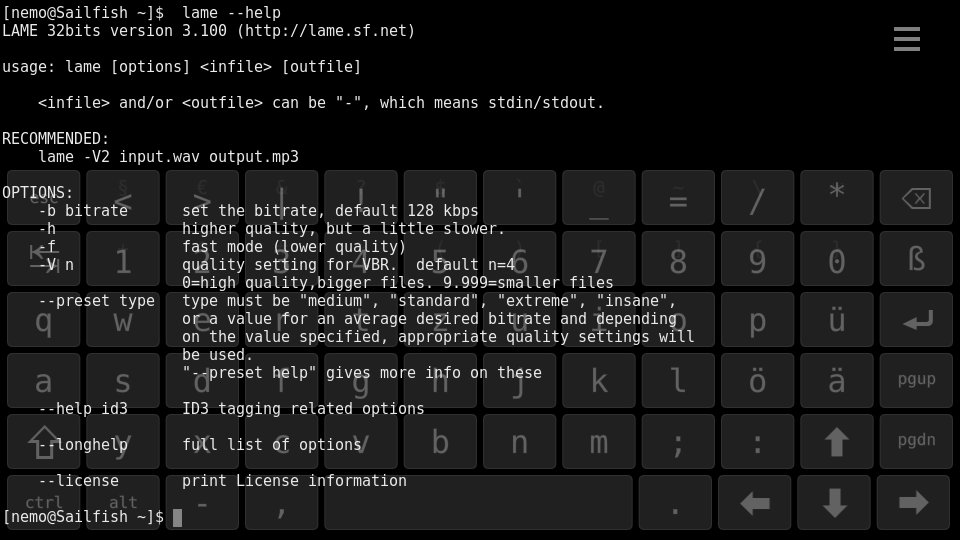Screen dimensions: 960x540
Task: Tap the ü key
Action: (x=836, y=320)
